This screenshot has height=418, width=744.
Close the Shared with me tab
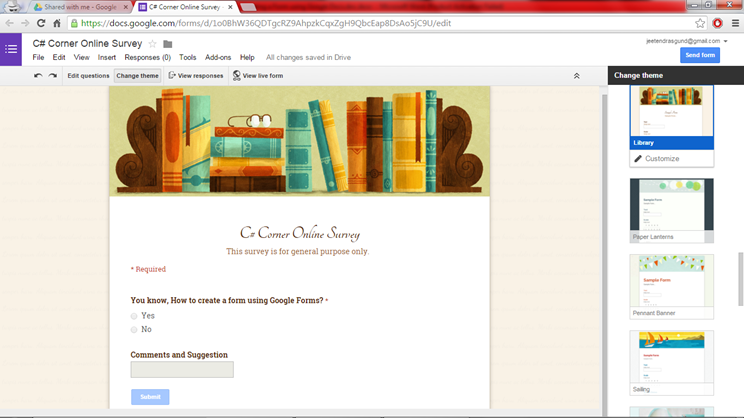coord(125,7)
